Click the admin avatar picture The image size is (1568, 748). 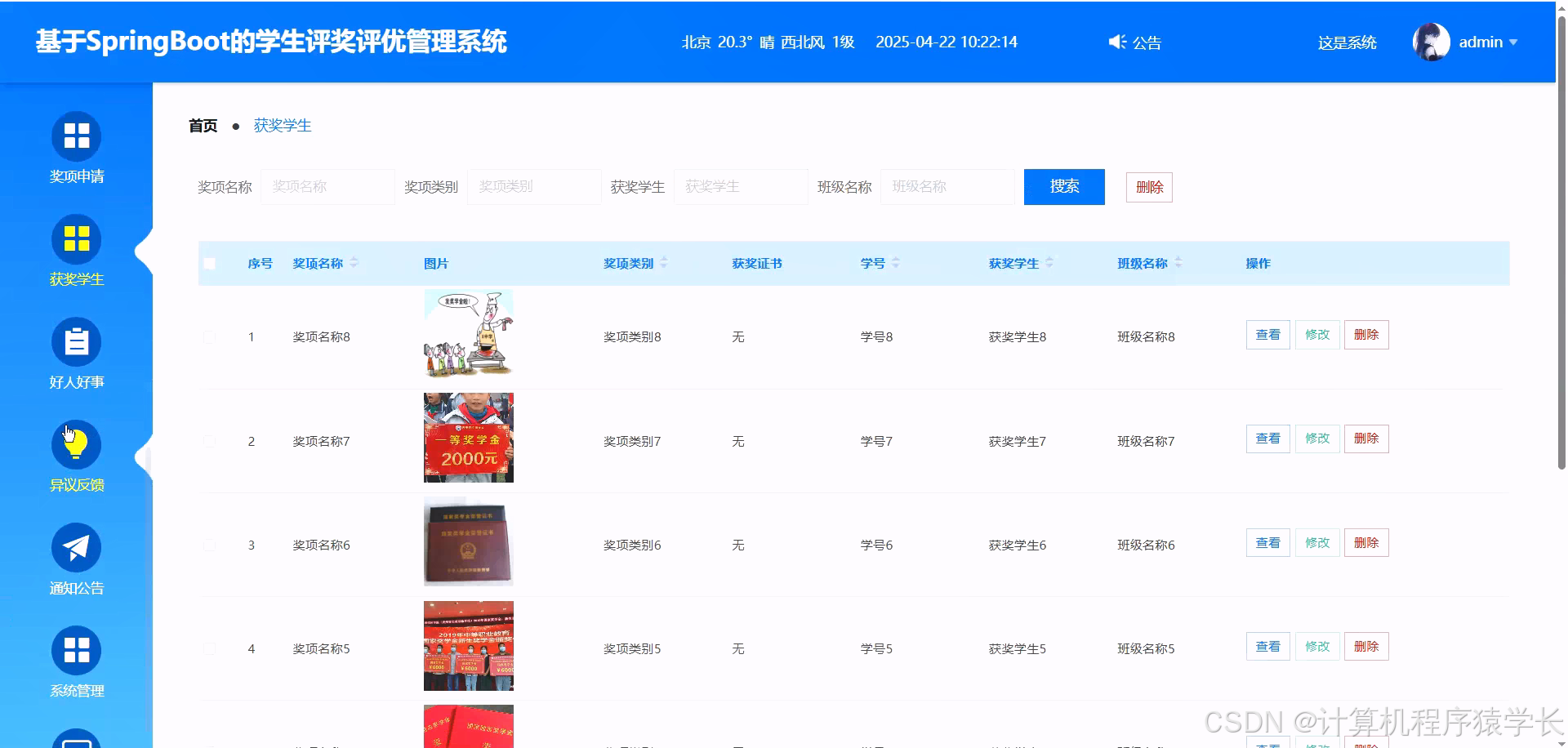(1432, 42)
